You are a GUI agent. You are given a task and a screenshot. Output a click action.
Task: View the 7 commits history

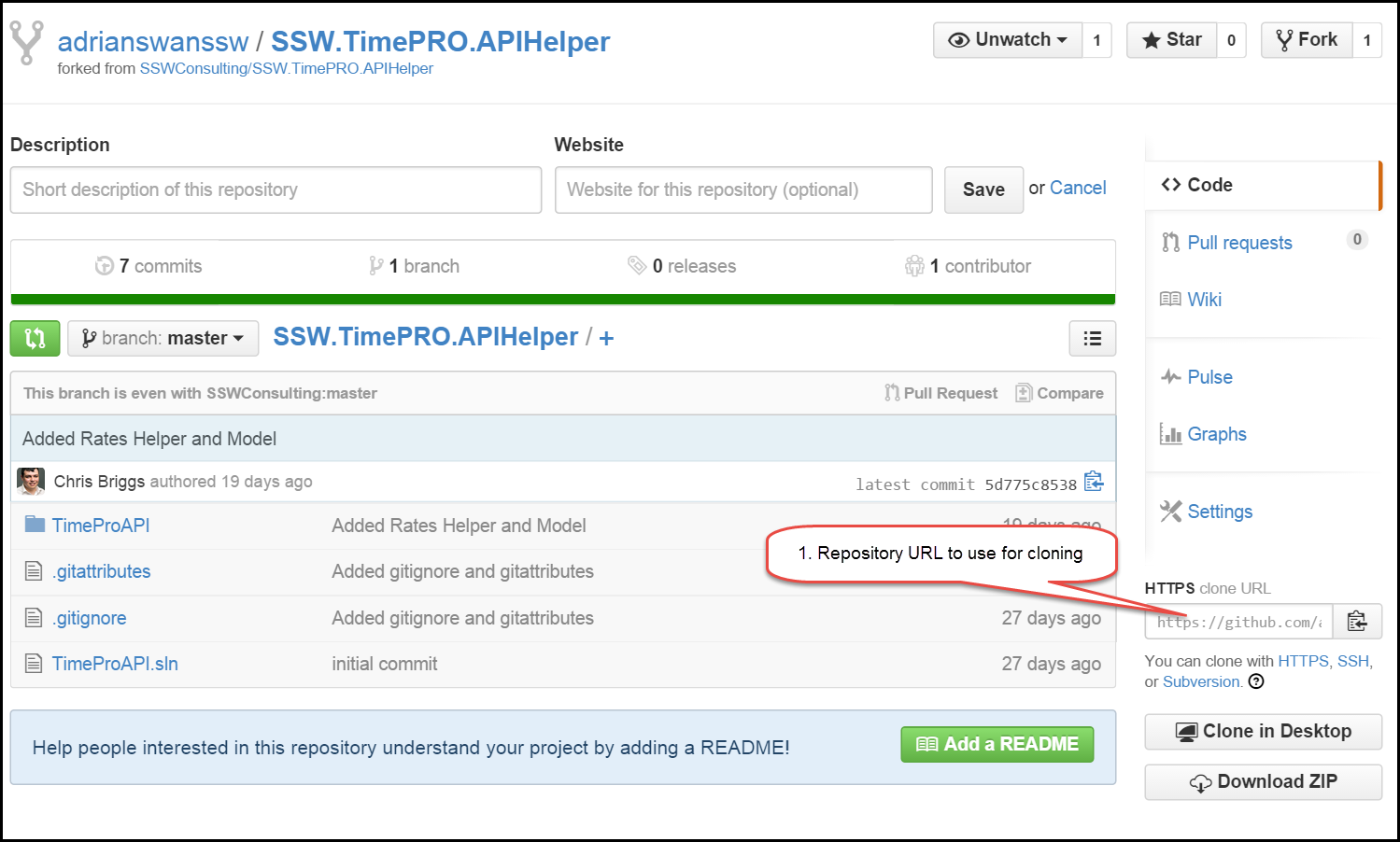[x=148, y=266]
